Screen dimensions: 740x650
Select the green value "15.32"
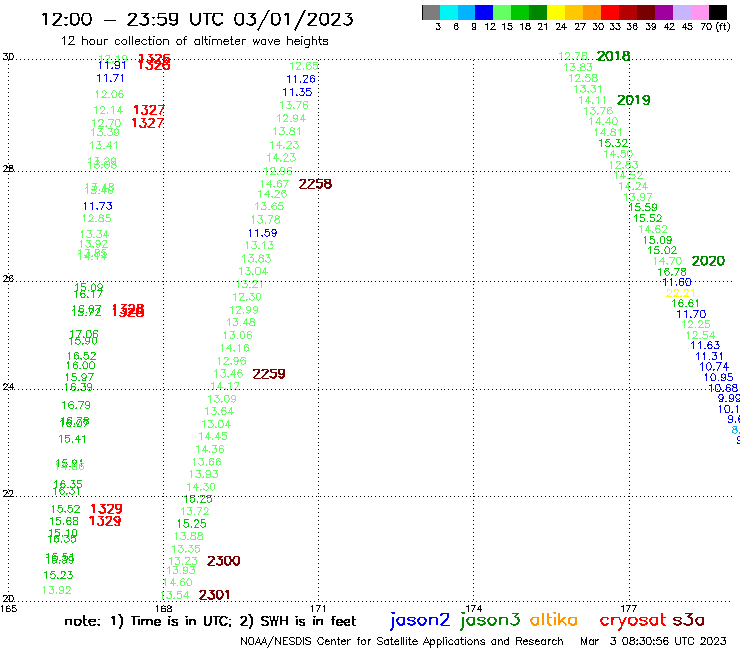613,144
